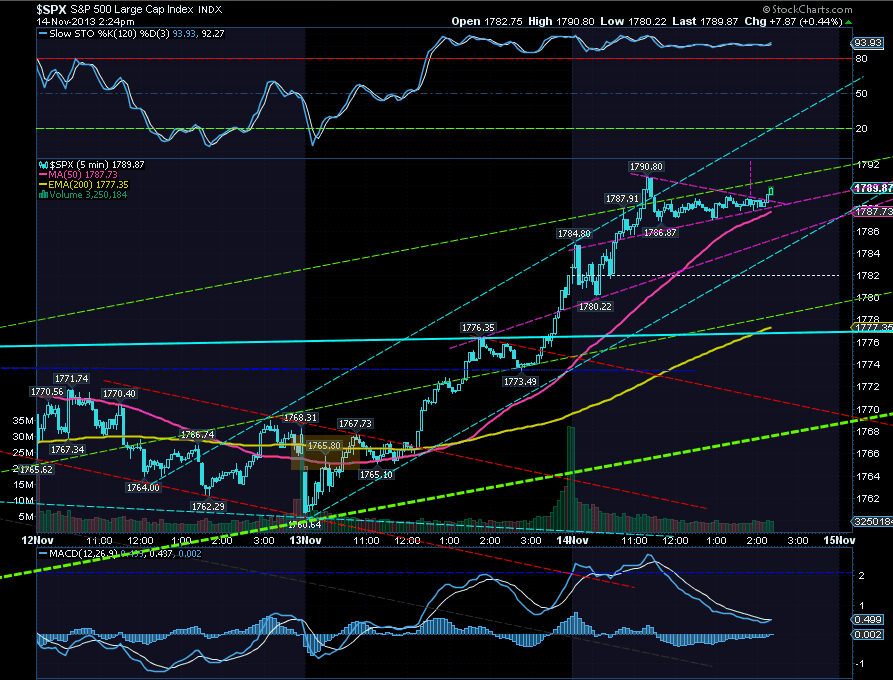
Task: Click the 1786.87 price label on the chart
Action: [659, 232]
